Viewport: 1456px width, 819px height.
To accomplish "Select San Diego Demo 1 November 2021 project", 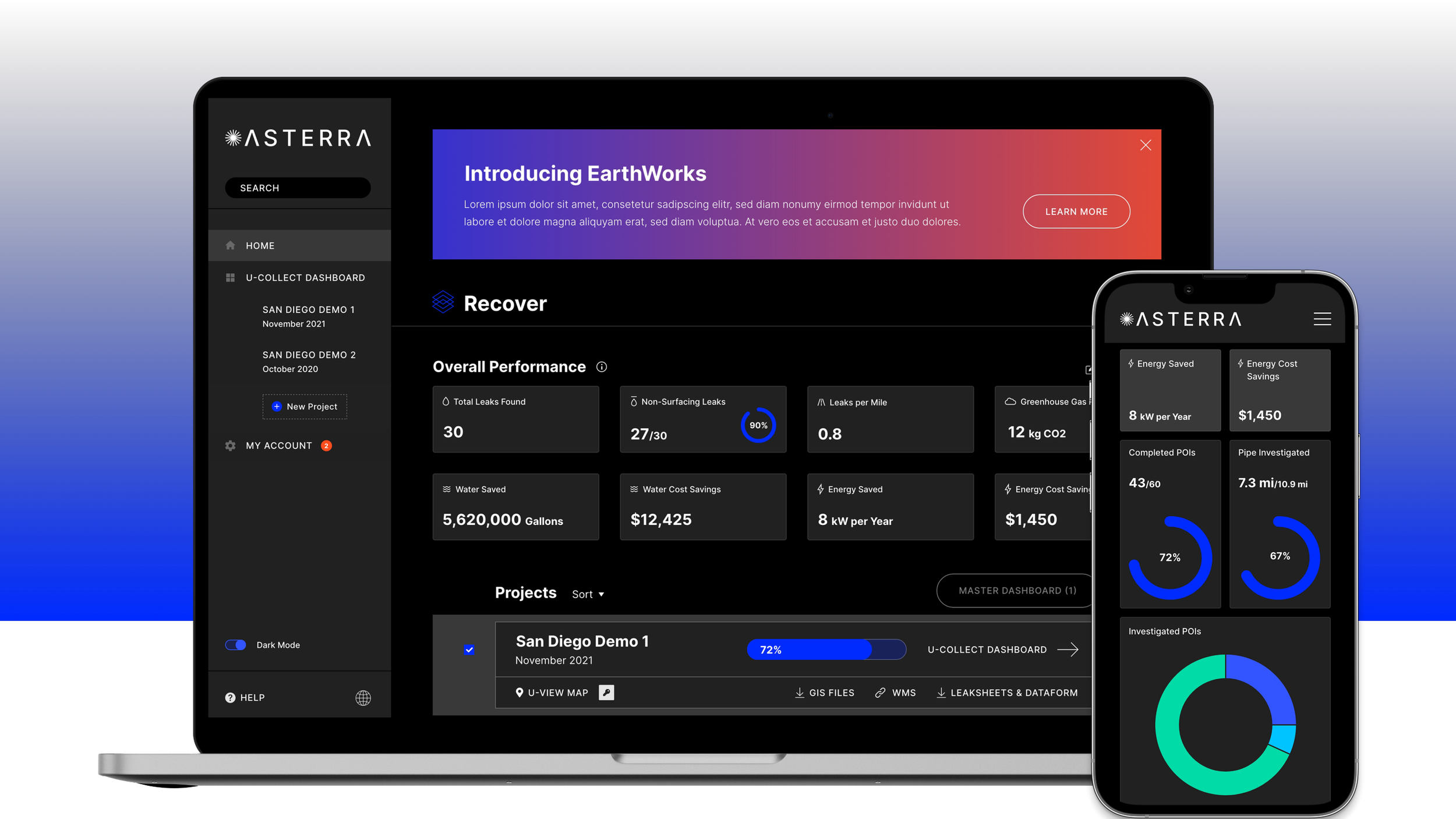I will pyautogui.click(x=309, y=316).
